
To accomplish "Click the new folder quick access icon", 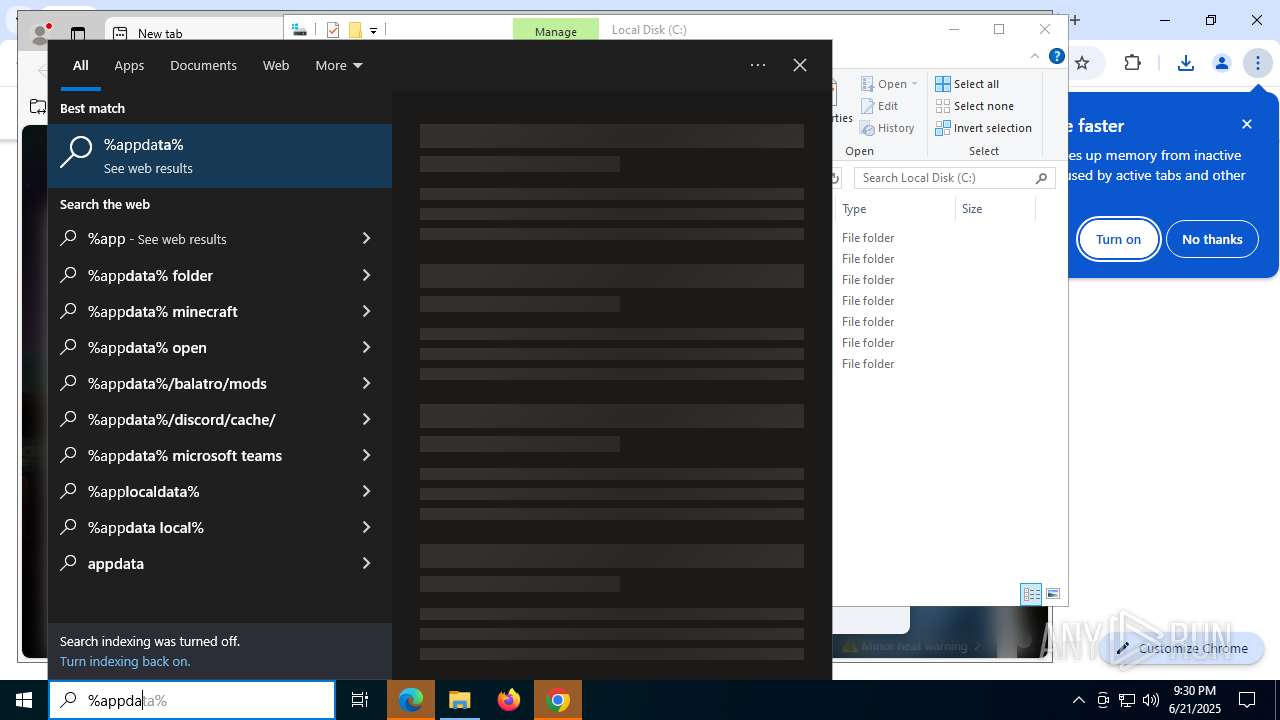I will coord(355,30).
